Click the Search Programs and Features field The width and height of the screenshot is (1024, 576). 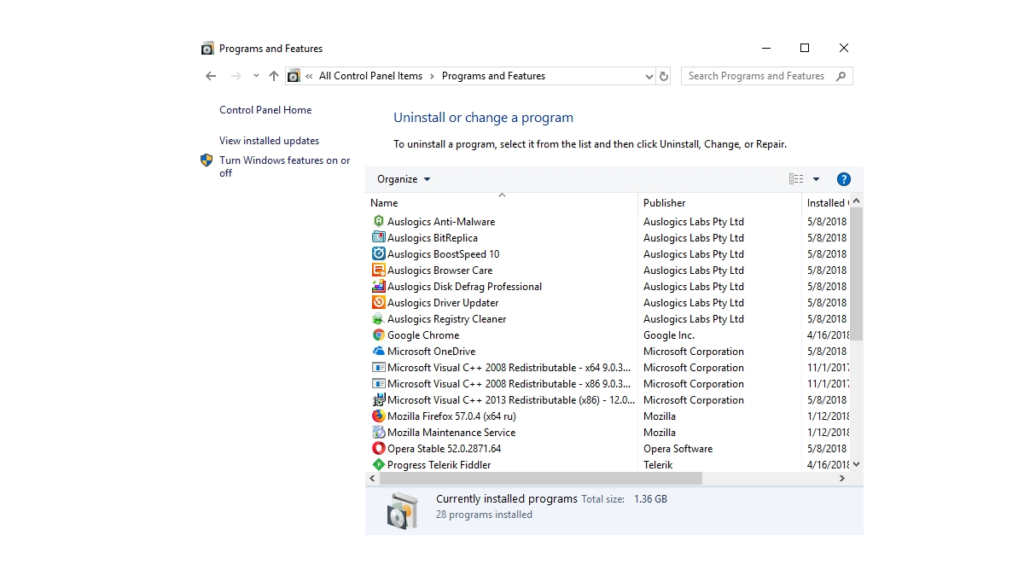[x=767, y=76]
